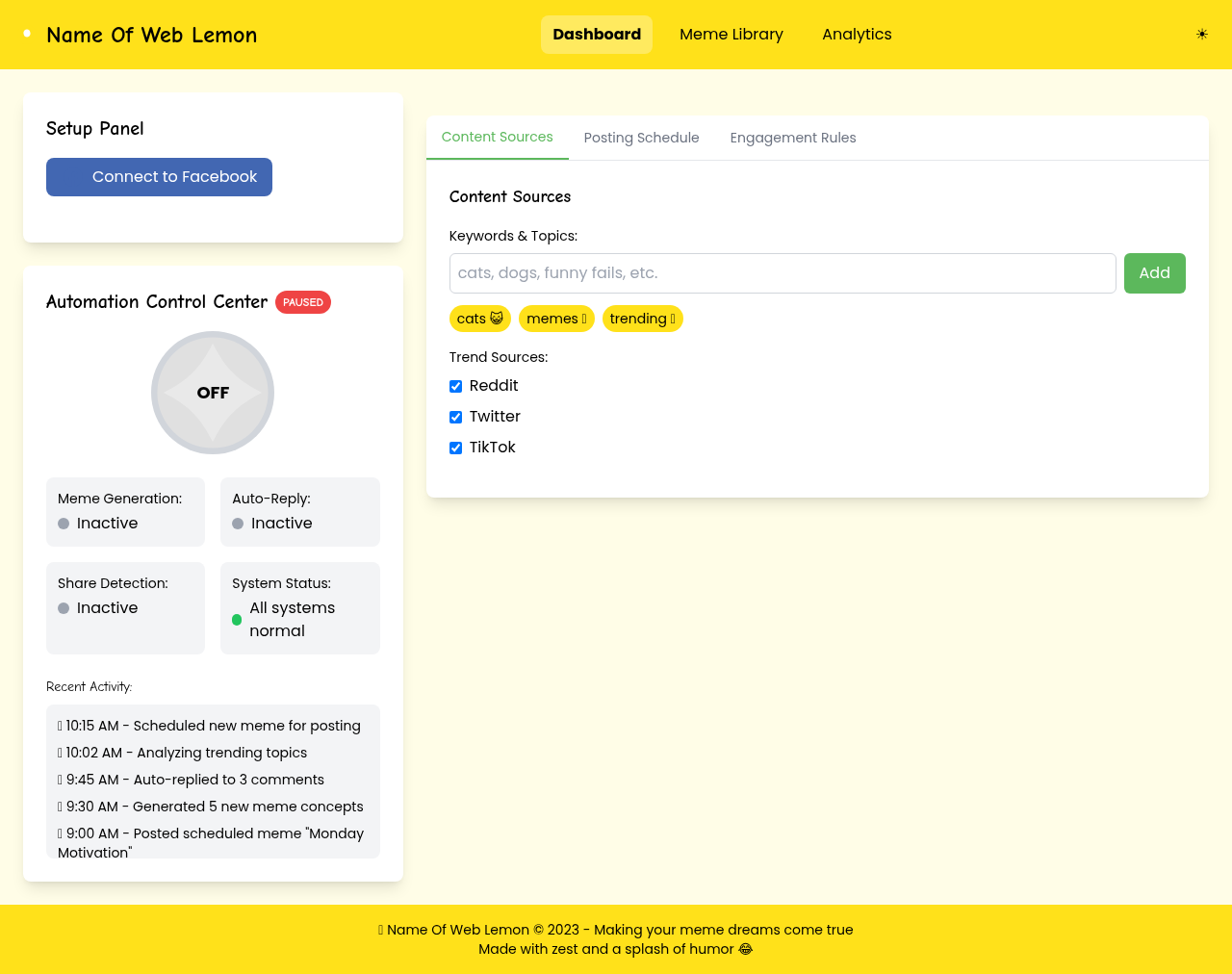Click the gray status dot beside Meme Generation Inactive
The width and height of the screenshot is (1232, 974).
62,524
